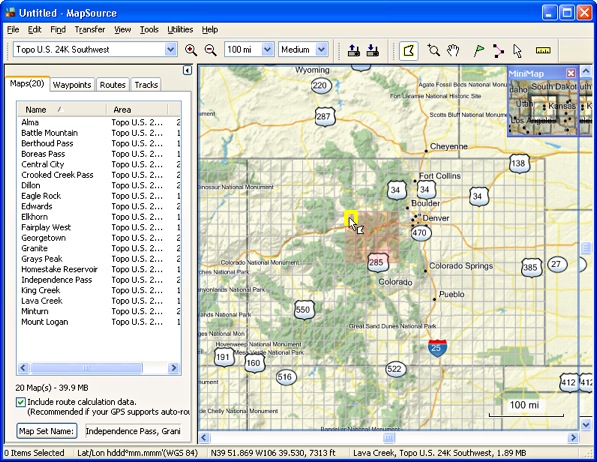Open the Utilities menu
This screenshot has height=462, width=597.
pyautogui.click(x=180, y=29)
